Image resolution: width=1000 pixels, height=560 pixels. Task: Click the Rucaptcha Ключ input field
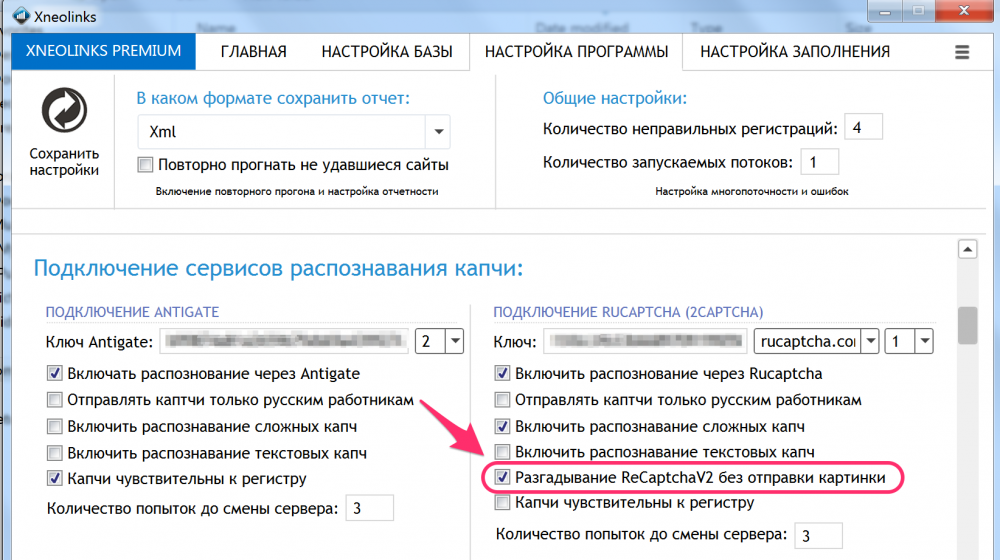tap(645, 341)
